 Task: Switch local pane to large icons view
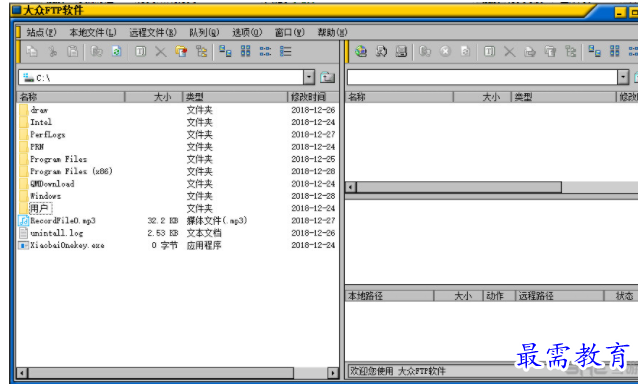click(225, 52)
